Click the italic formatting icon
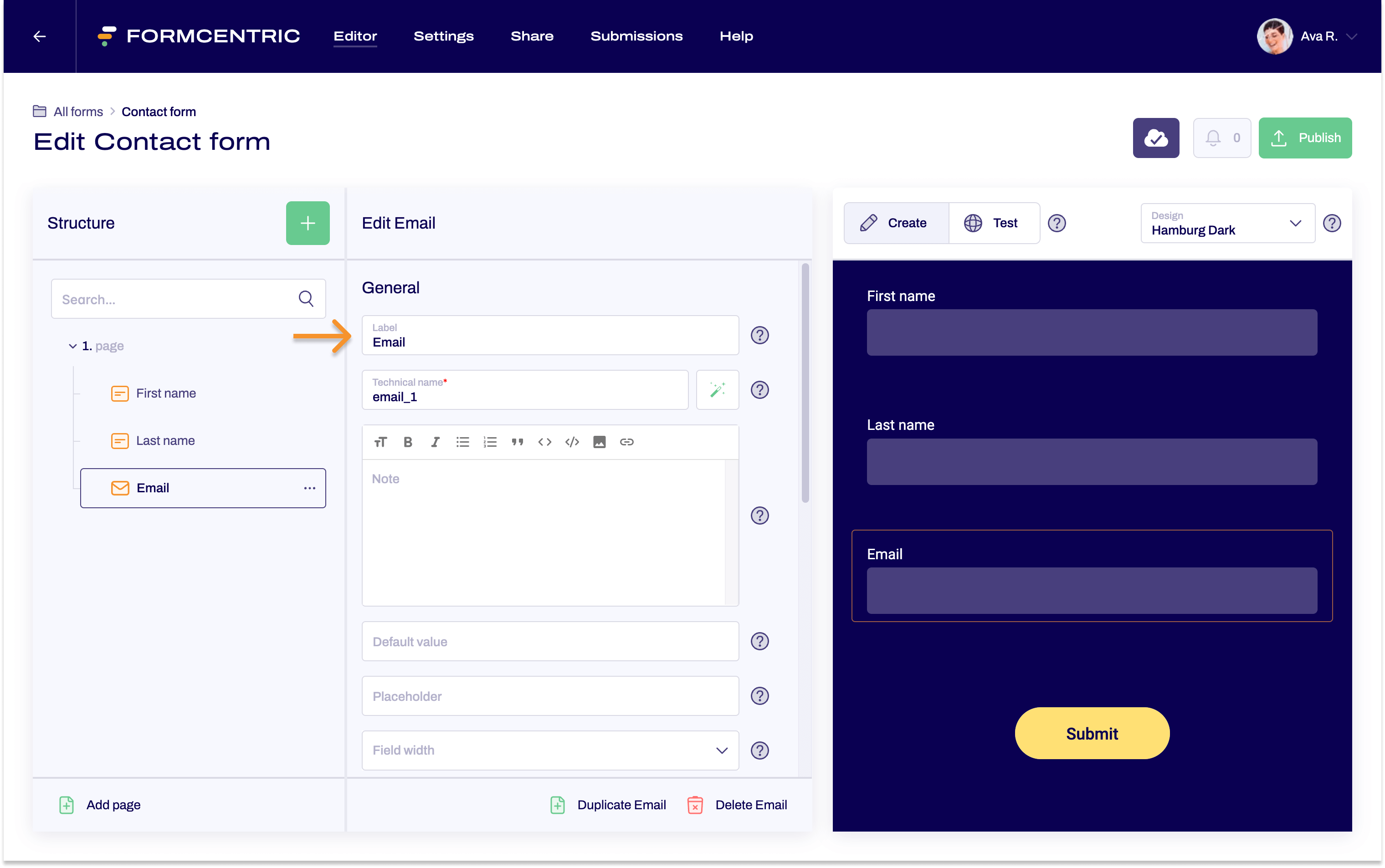The width and height of the screenshot is (1385, 868). coord(435,441)
